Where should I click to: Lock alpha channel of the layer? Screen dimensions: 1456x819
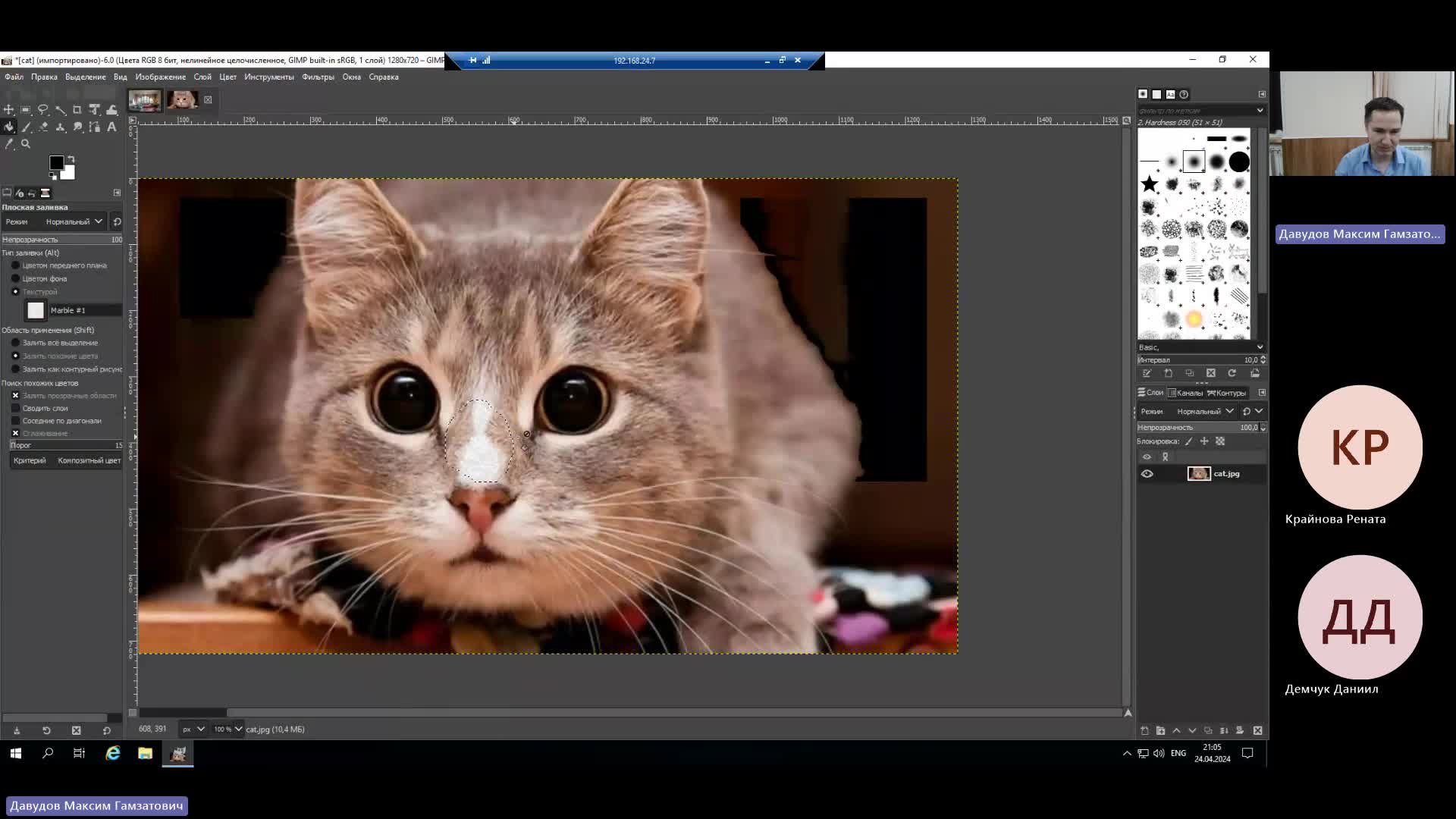[1220, 441]
